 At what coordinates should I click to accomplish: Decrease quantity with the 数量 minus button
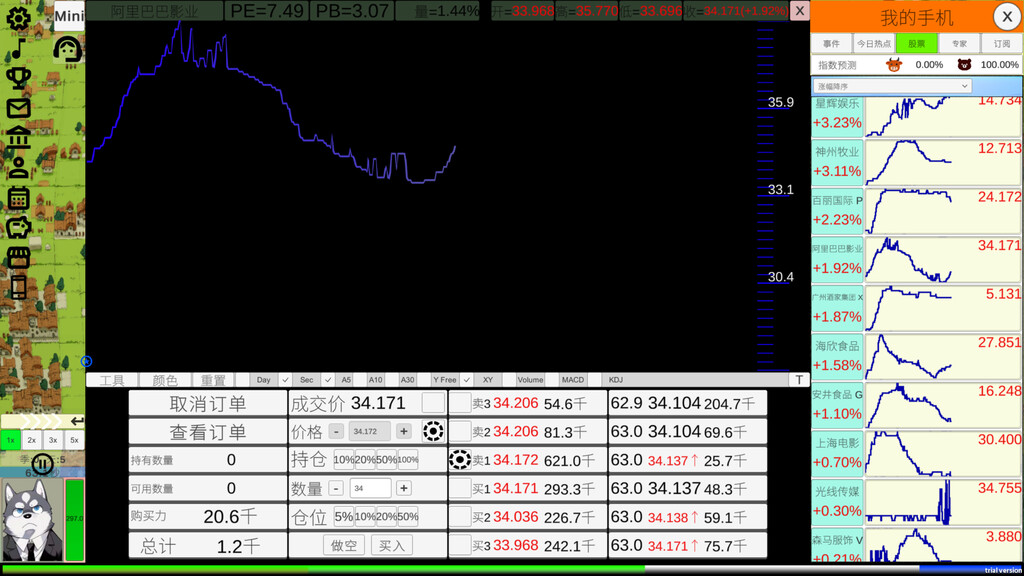[x=336, y=488]
